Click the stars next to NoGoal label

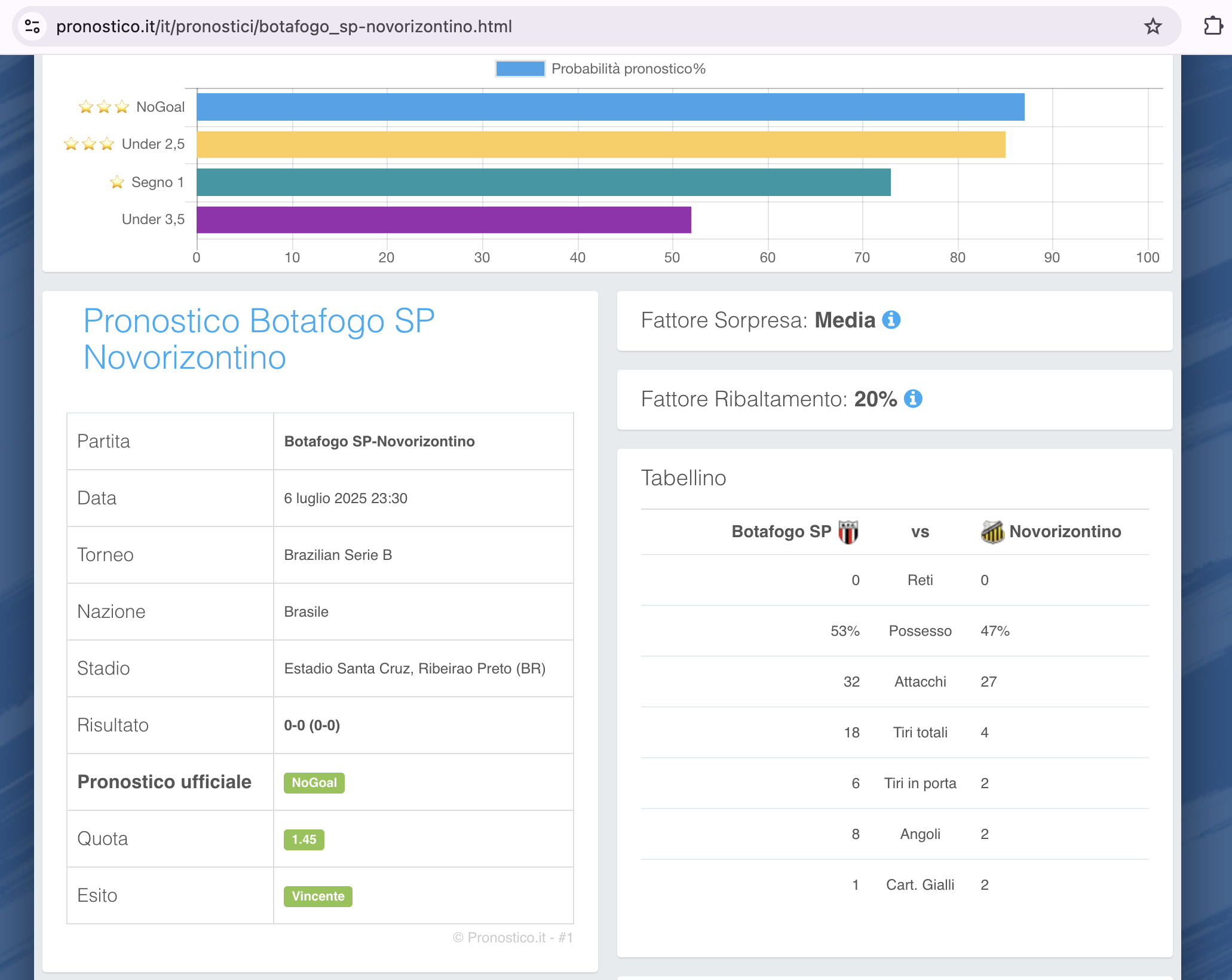point(104,107)
